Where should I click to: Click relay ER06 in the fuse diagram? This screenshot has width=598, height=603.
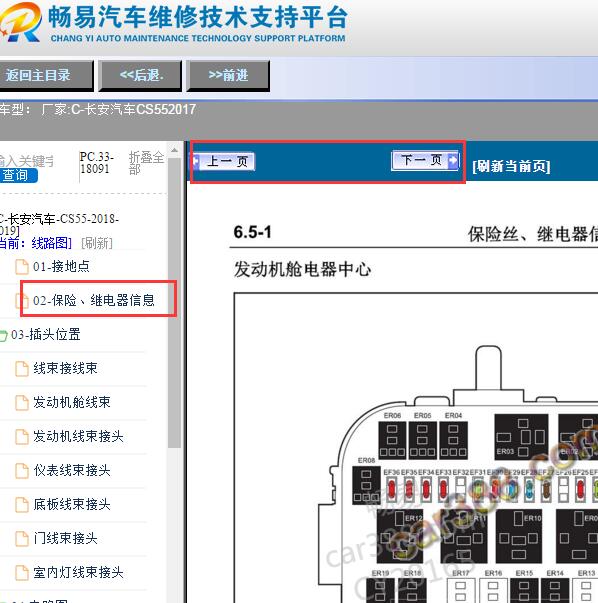coord(392,440)
